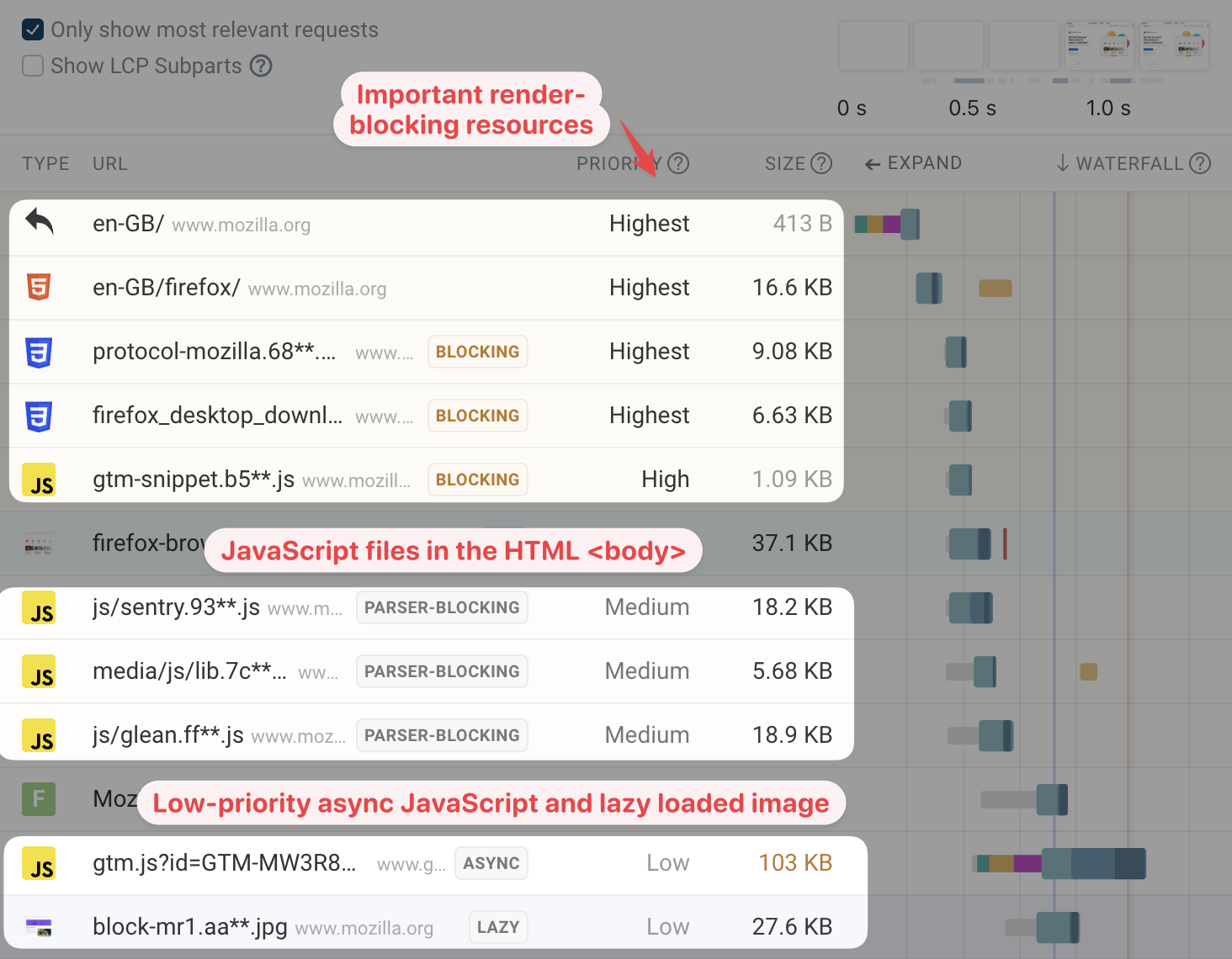
Task: Open Size column help icon
Action: (x=821, y=163)
